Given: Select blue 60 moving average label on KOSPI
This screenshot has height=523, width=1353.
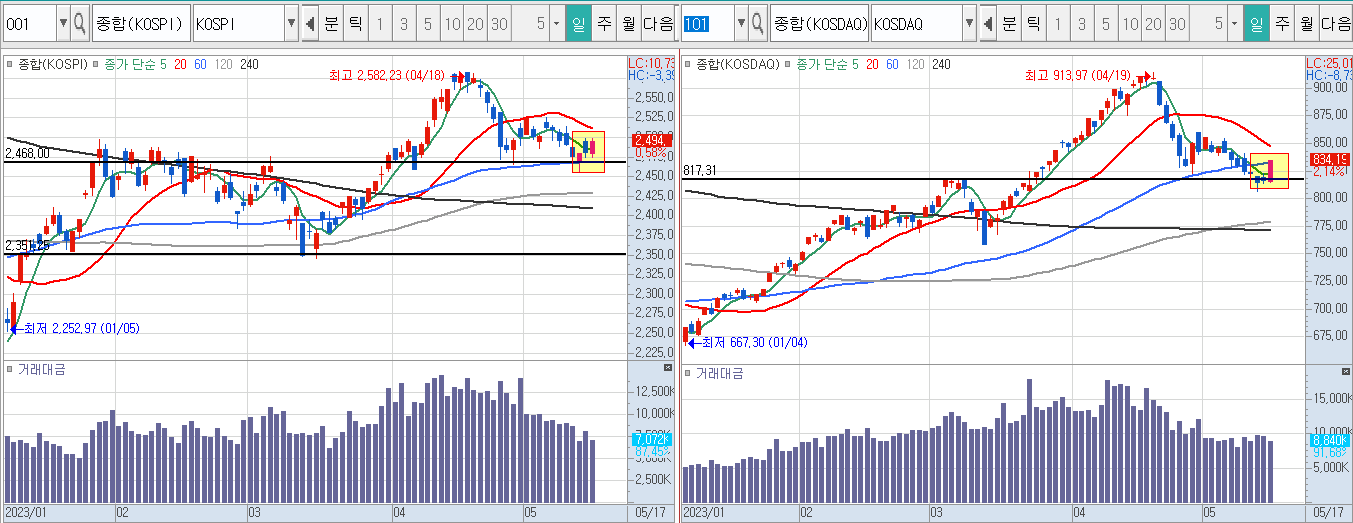Looking at the screenshot, I should point(201,64).
